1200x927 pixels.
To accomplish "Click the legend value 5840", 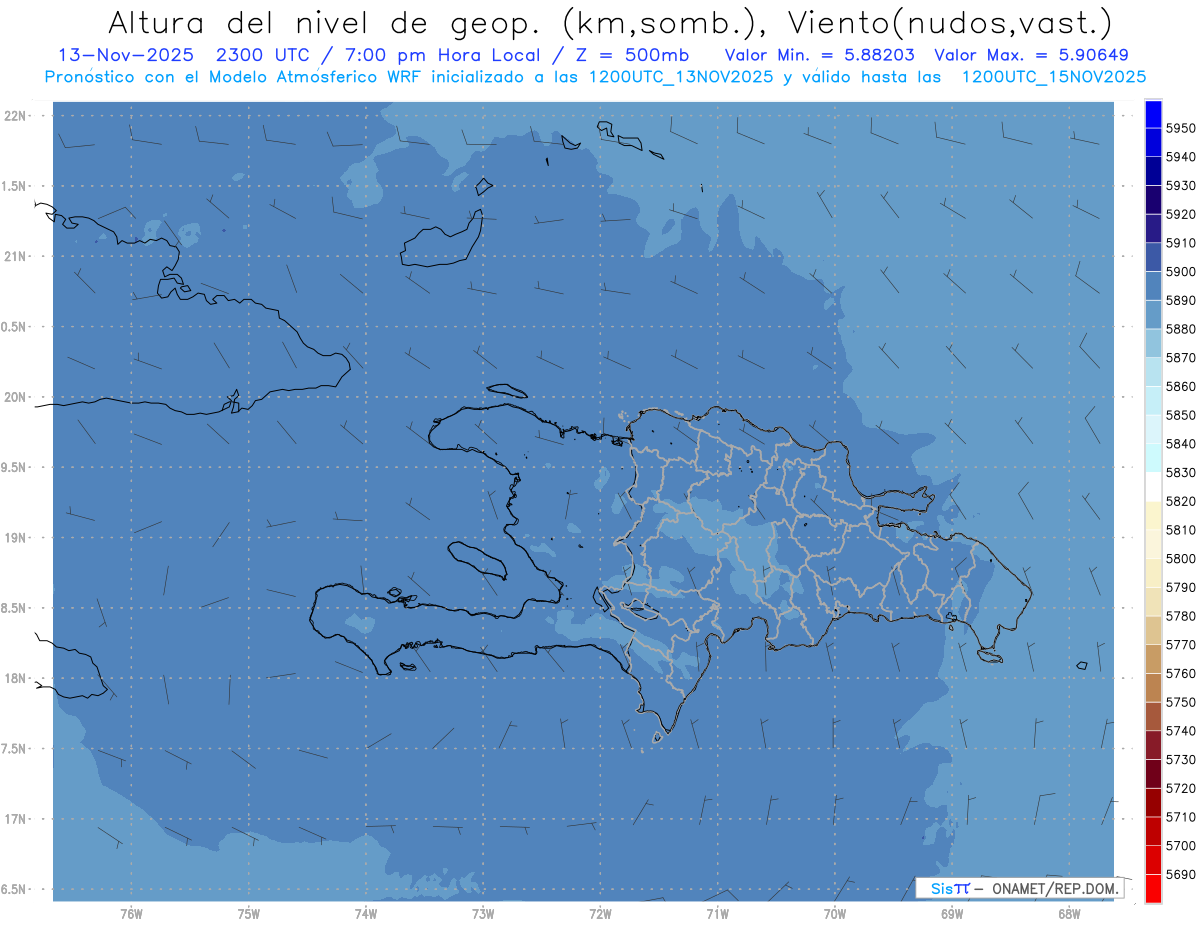I will [1181, 443].
